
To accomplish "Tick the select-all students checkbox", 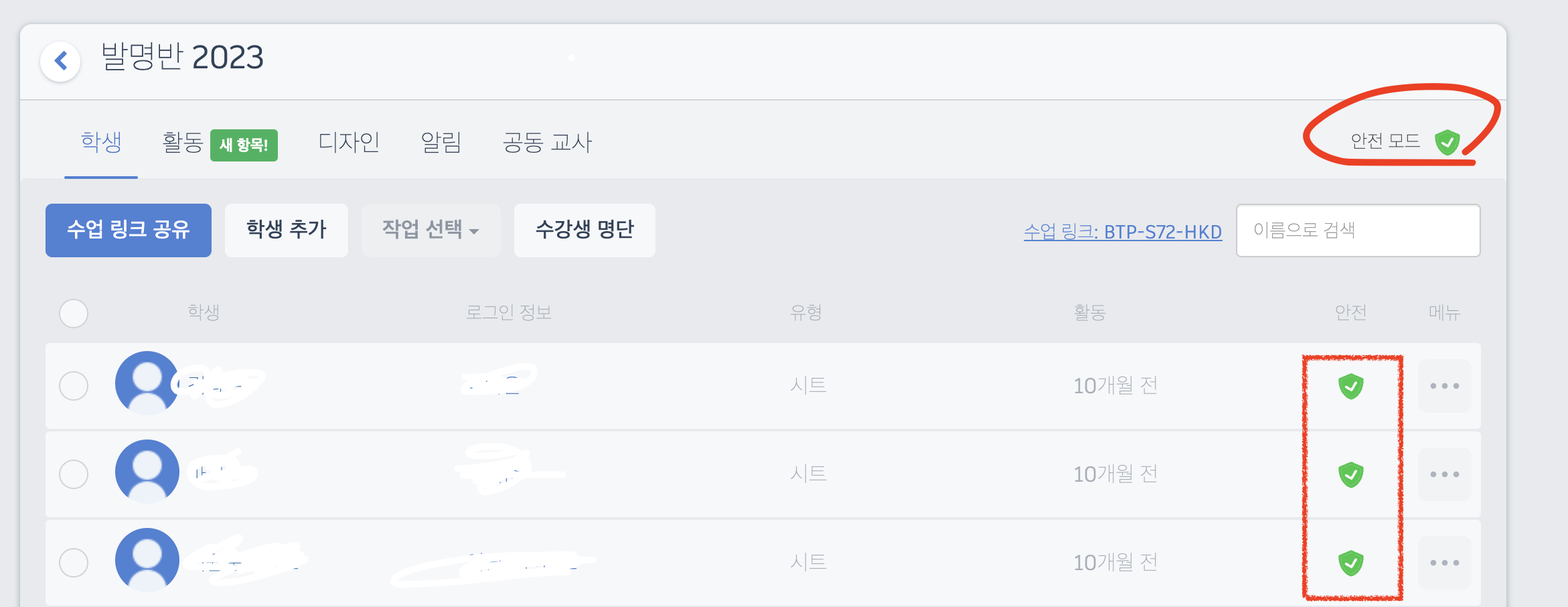I will 74,314.
